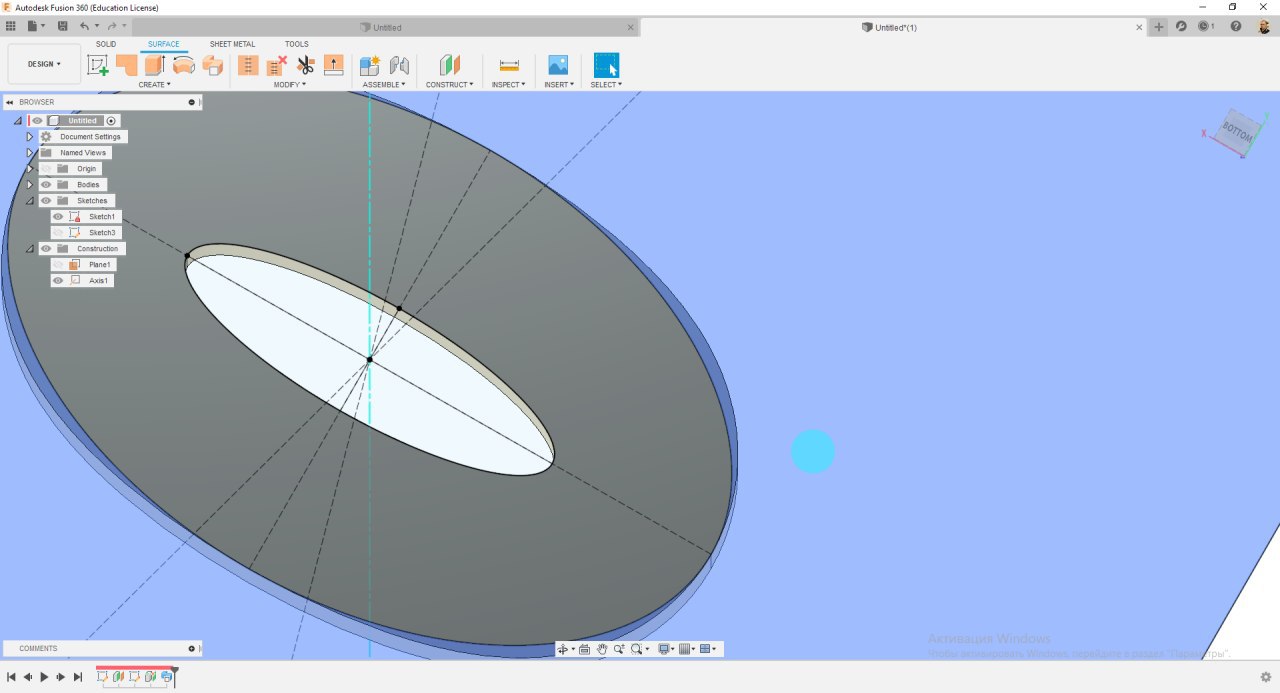Image resolution: width=1280 pixels, height=693 pixels.
Task: Switch to the SOLID tab
Action: pyautogui.click(x=106, y=44)
